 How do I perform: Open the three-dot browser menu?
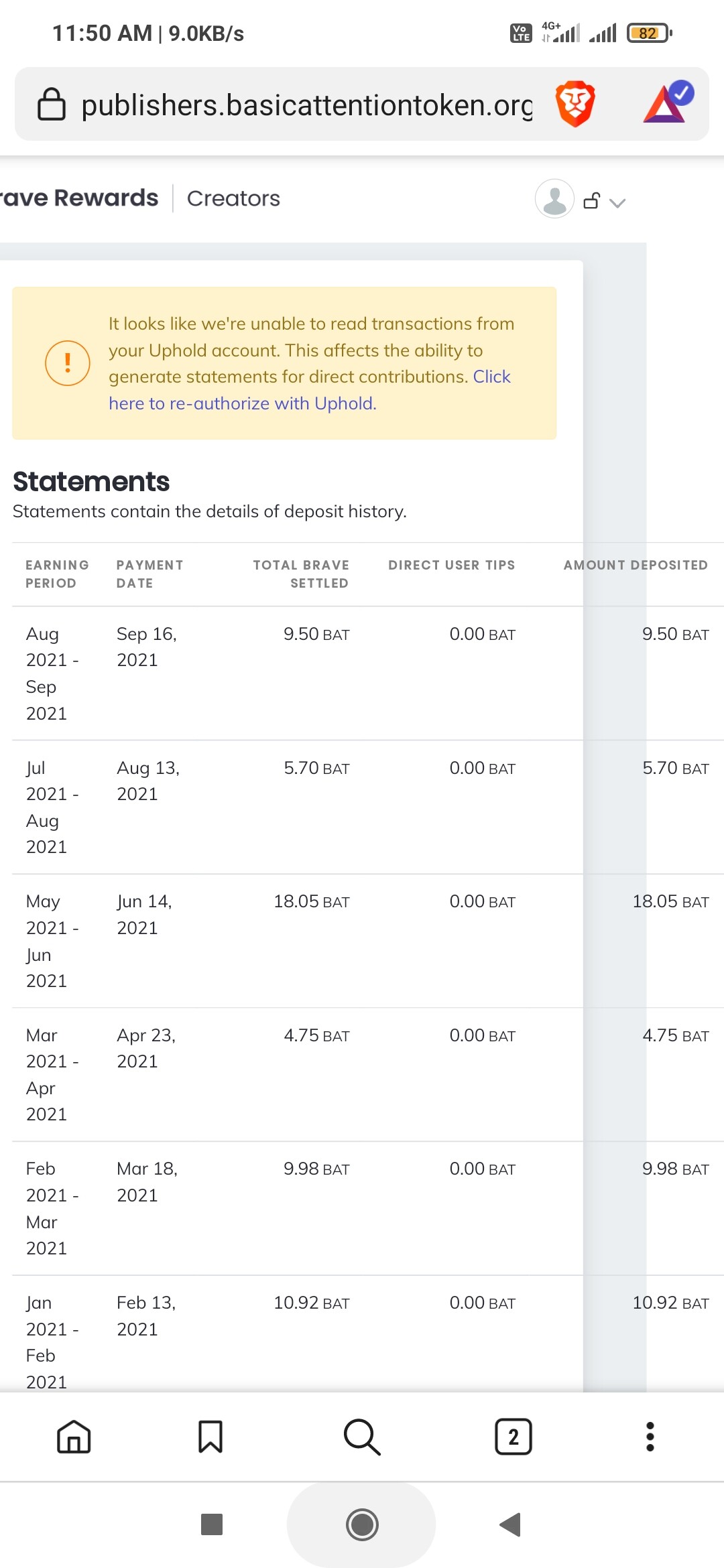click(650, 1437)
